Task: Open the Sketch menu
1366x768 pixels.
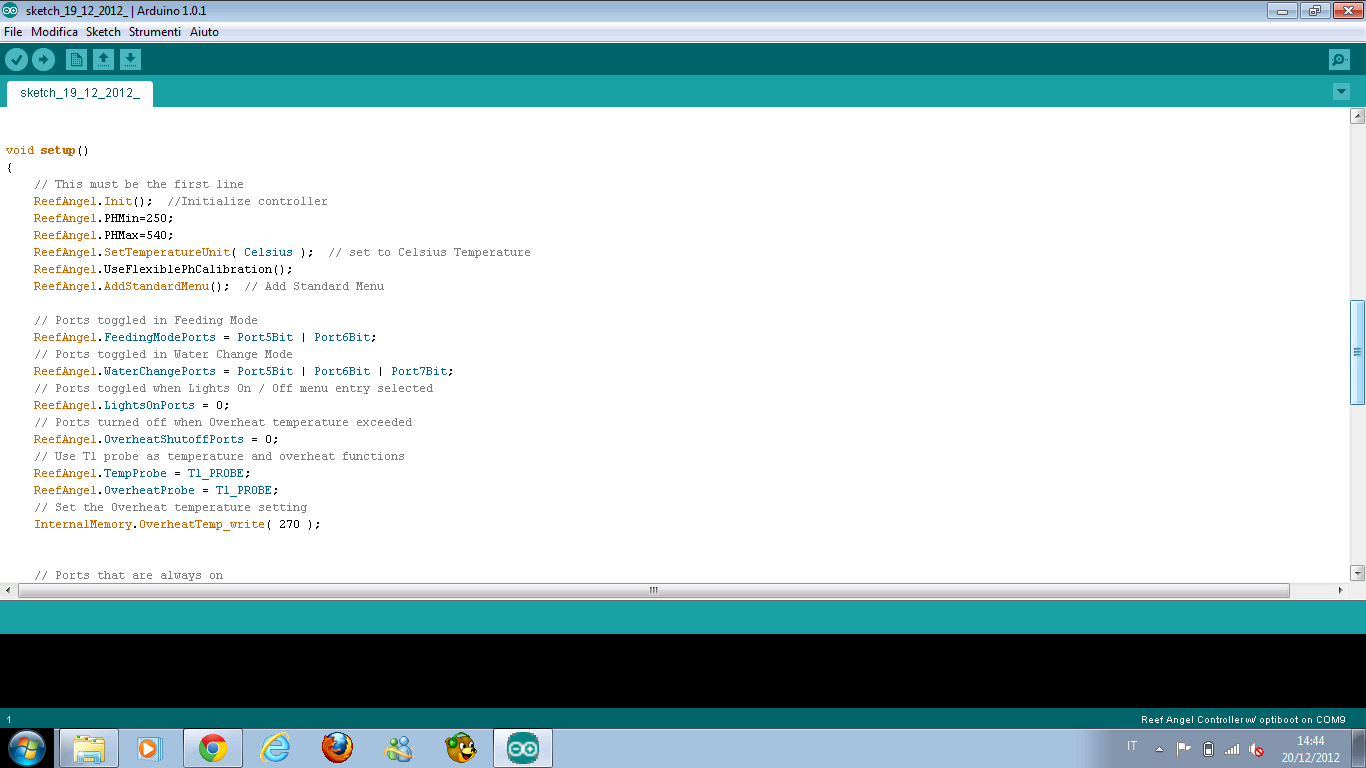Action: (103, 32)
